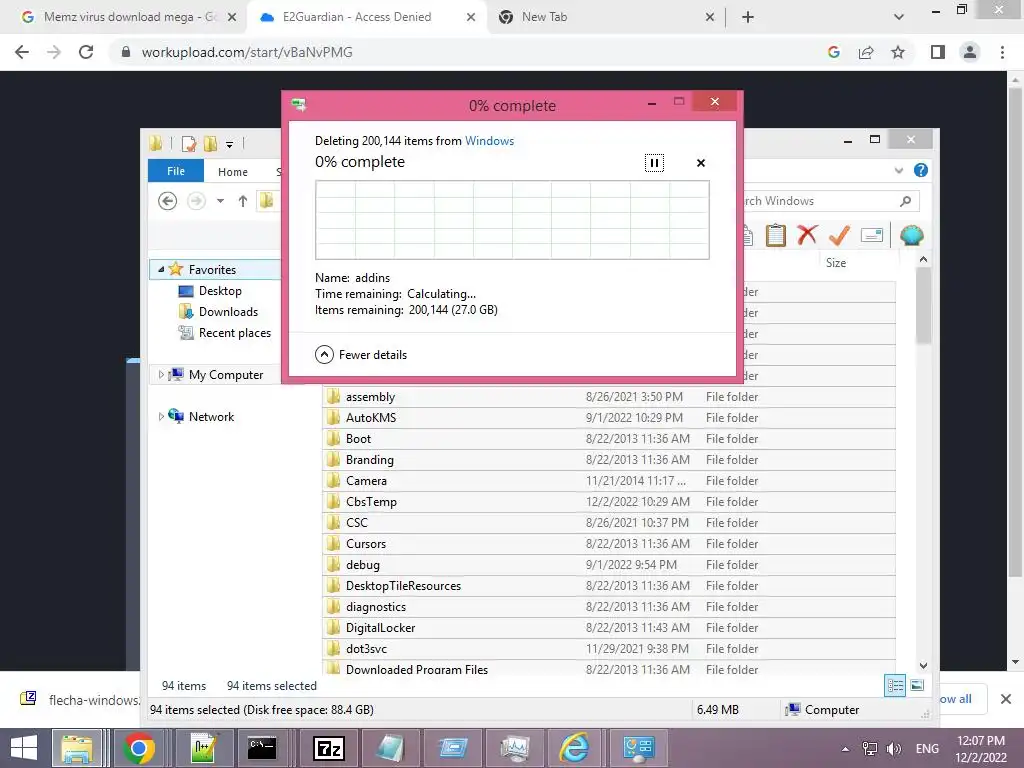Viewport: 1024px width, 768px height.
Task: Click the Rename toolbar icon
Action: (872, 235)
